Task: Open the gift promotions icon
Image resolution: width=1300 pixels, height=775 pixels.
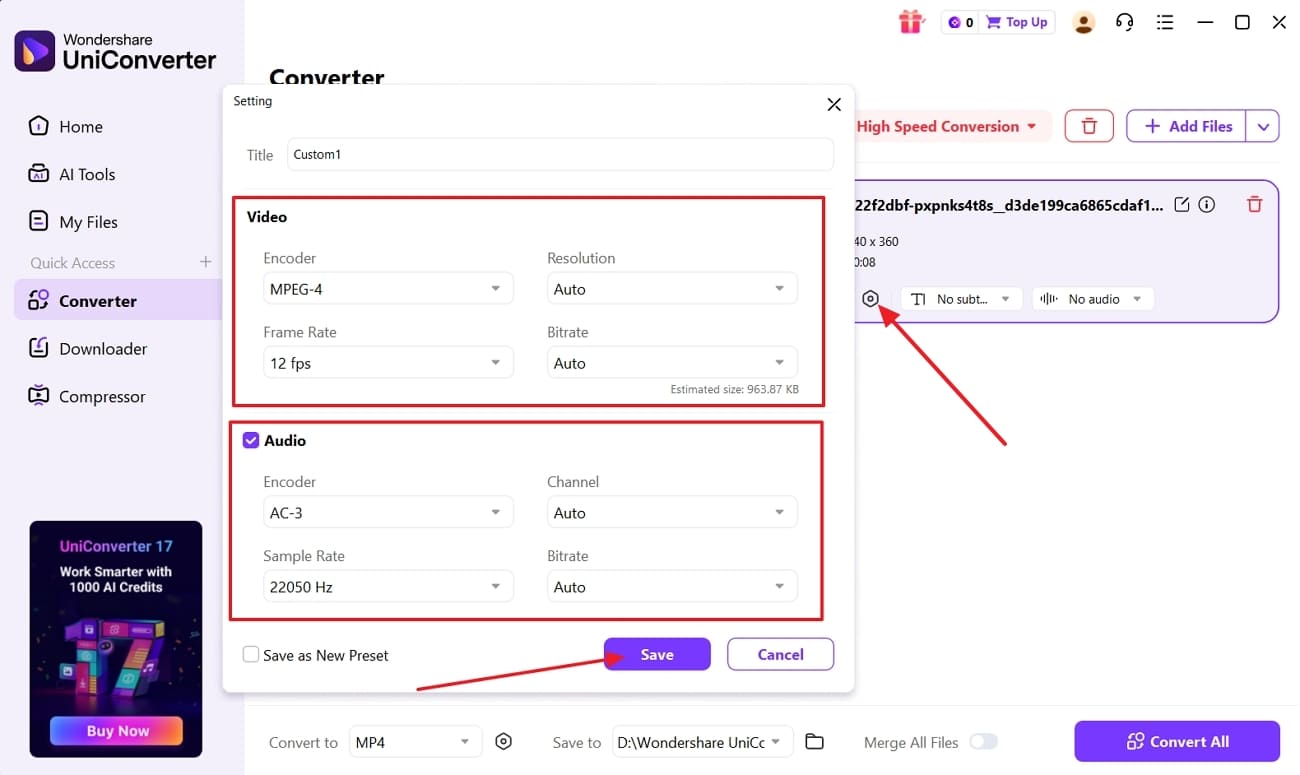Action: (911, 21)
